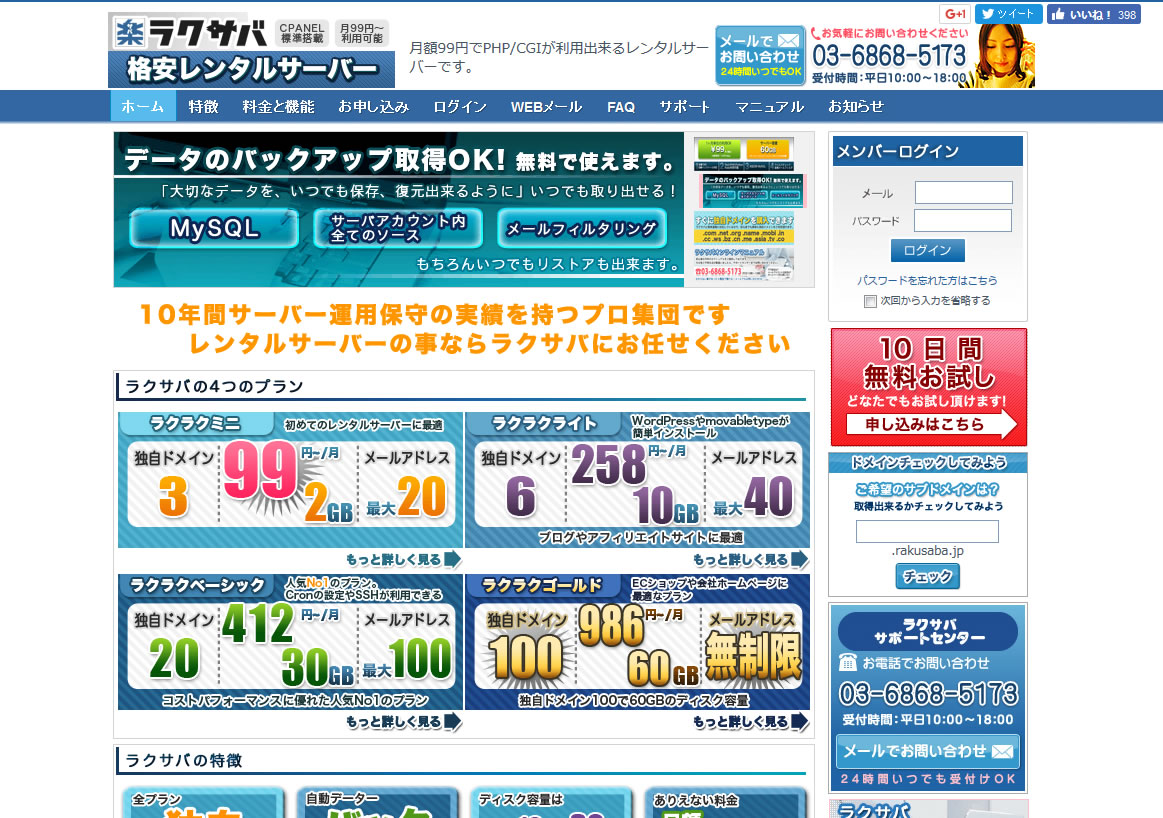This screenshot has height=818, width=1163.
Task: Click もっと詳しく見る under ラクラクゴールド
Action: click(751, 722)
